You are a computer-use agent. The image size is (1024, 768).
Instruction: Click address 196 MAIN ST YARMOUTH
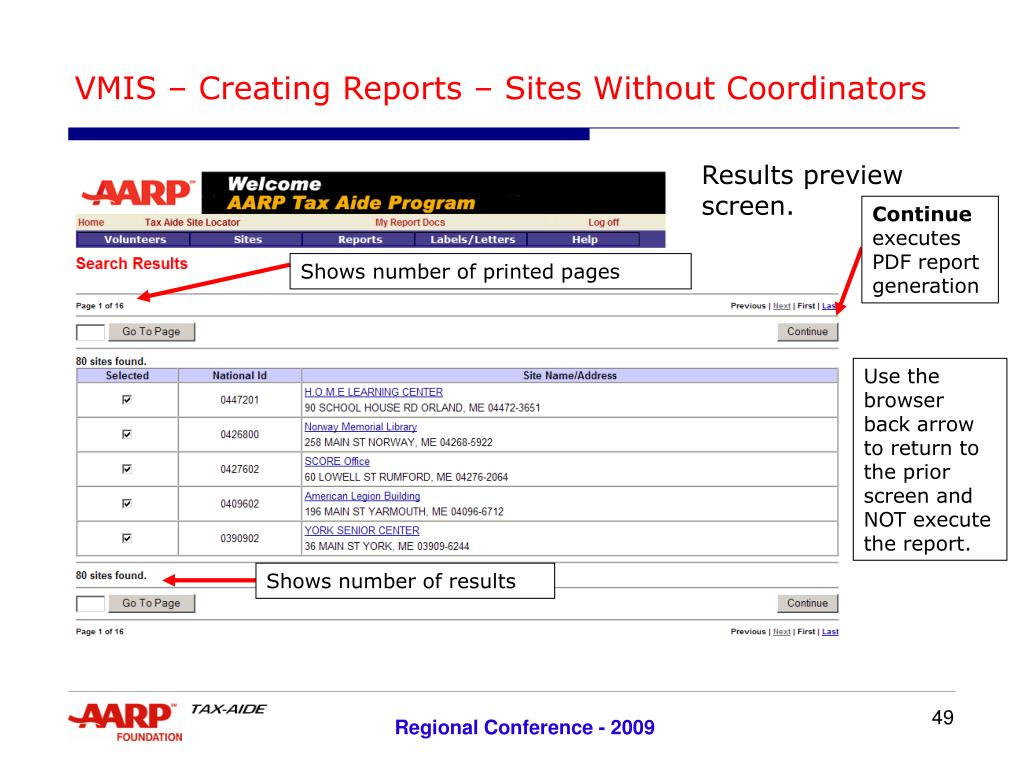404,512
